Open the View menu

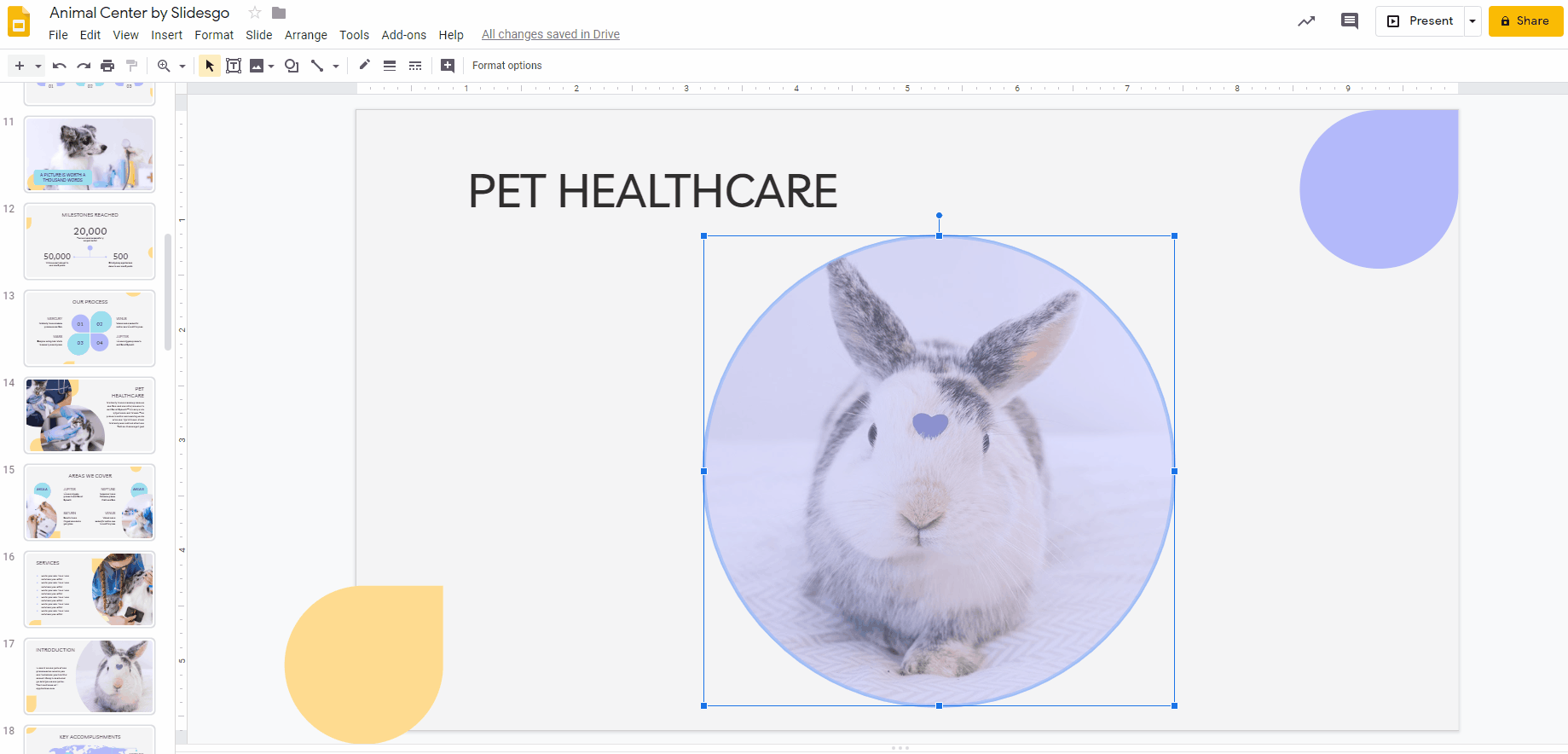[x=125, y=35]
